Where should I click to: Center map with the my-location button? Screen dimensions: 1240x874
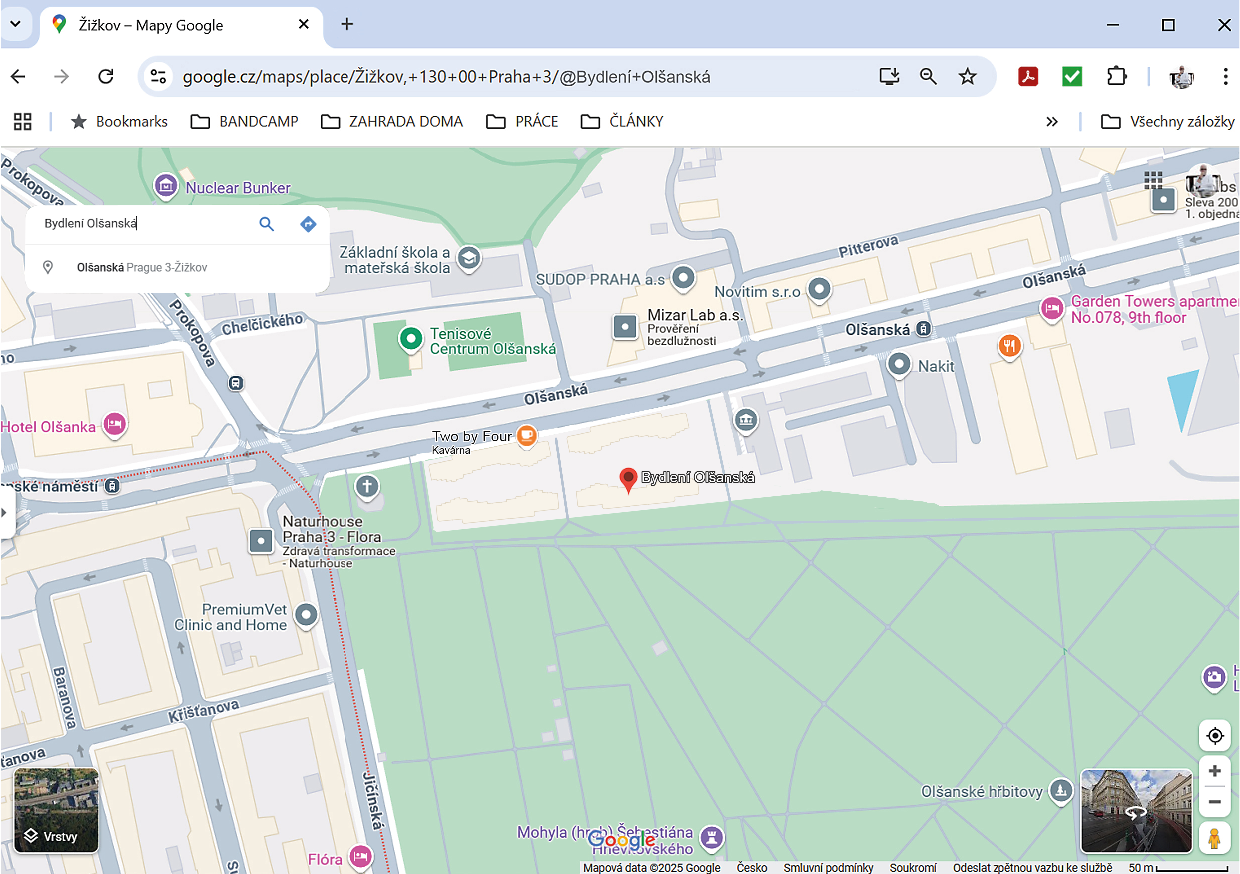[x=1215, y=736]
